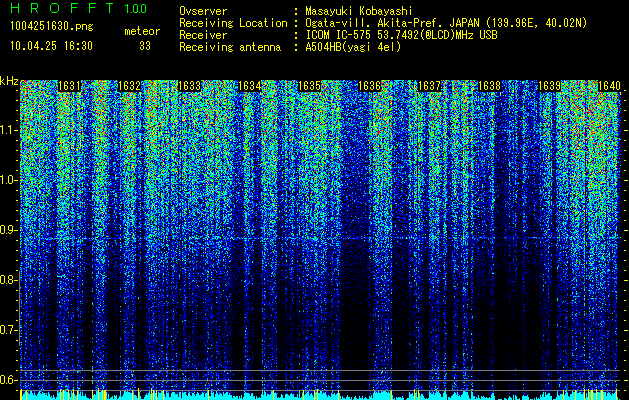
Task: Select the A504HB(yagi 4el) antenna text
Action: 353,47
